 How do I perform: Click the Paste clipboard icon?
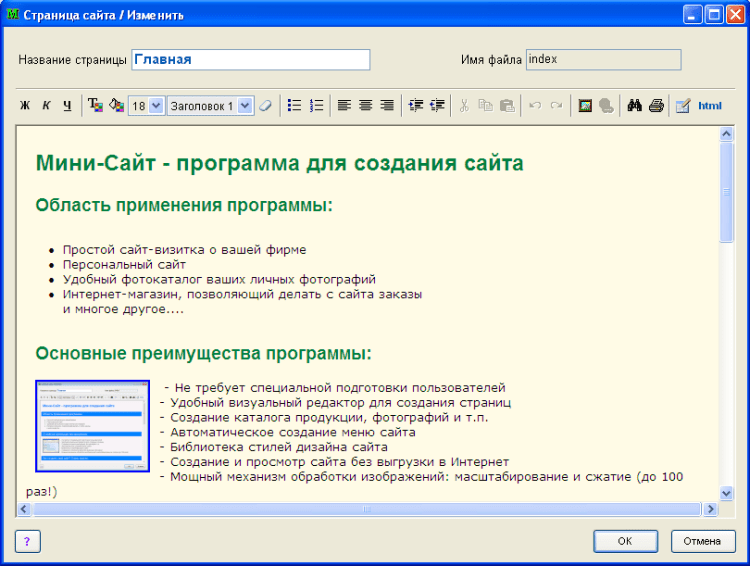(507, 105)
